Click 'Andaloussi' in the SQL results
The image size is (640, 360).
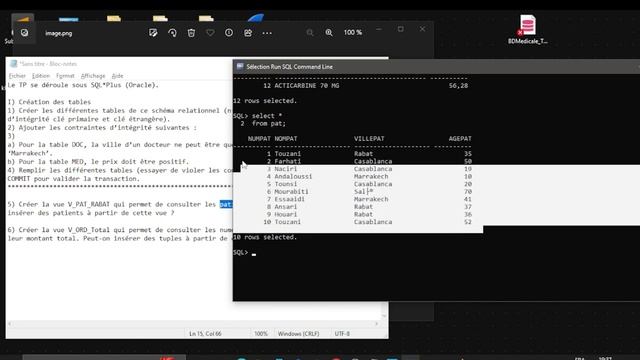(x=293, y=176)
